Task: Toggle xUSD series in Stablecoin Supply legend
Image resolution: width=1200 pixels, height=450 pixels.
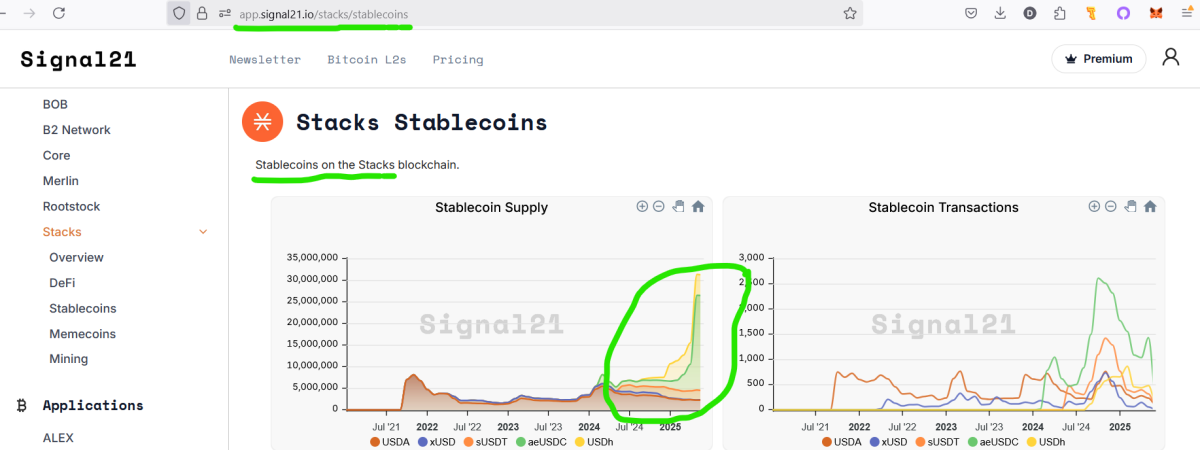Action: tap(437, 441)
